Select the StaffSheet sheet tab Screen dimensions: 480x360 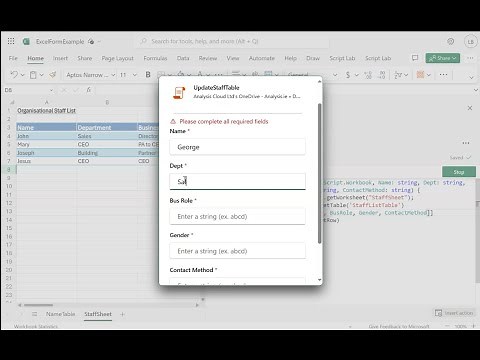click(x=98, y=314)
